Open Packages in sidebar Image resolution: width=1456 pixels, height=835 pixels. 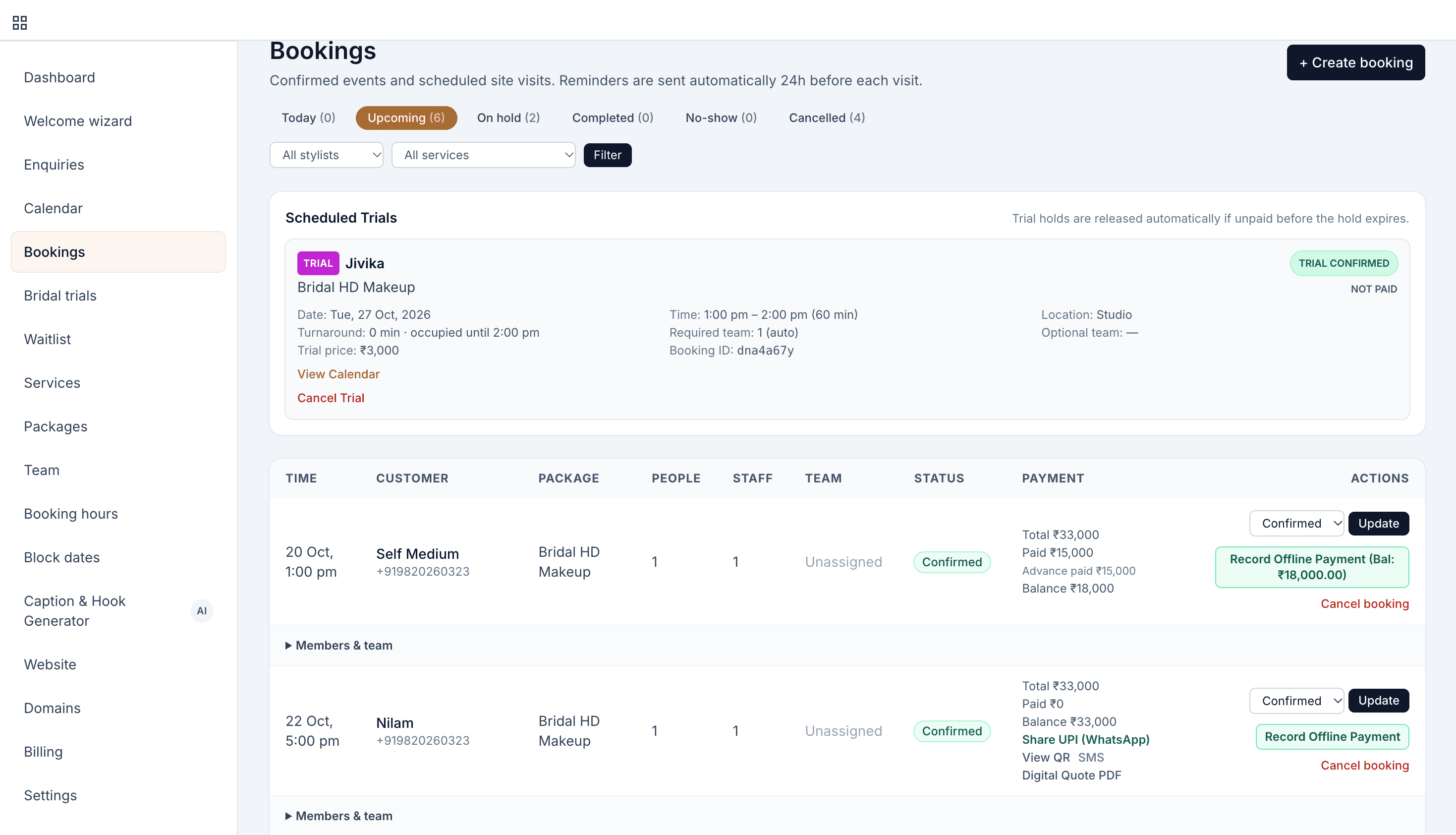pos(118,426)
